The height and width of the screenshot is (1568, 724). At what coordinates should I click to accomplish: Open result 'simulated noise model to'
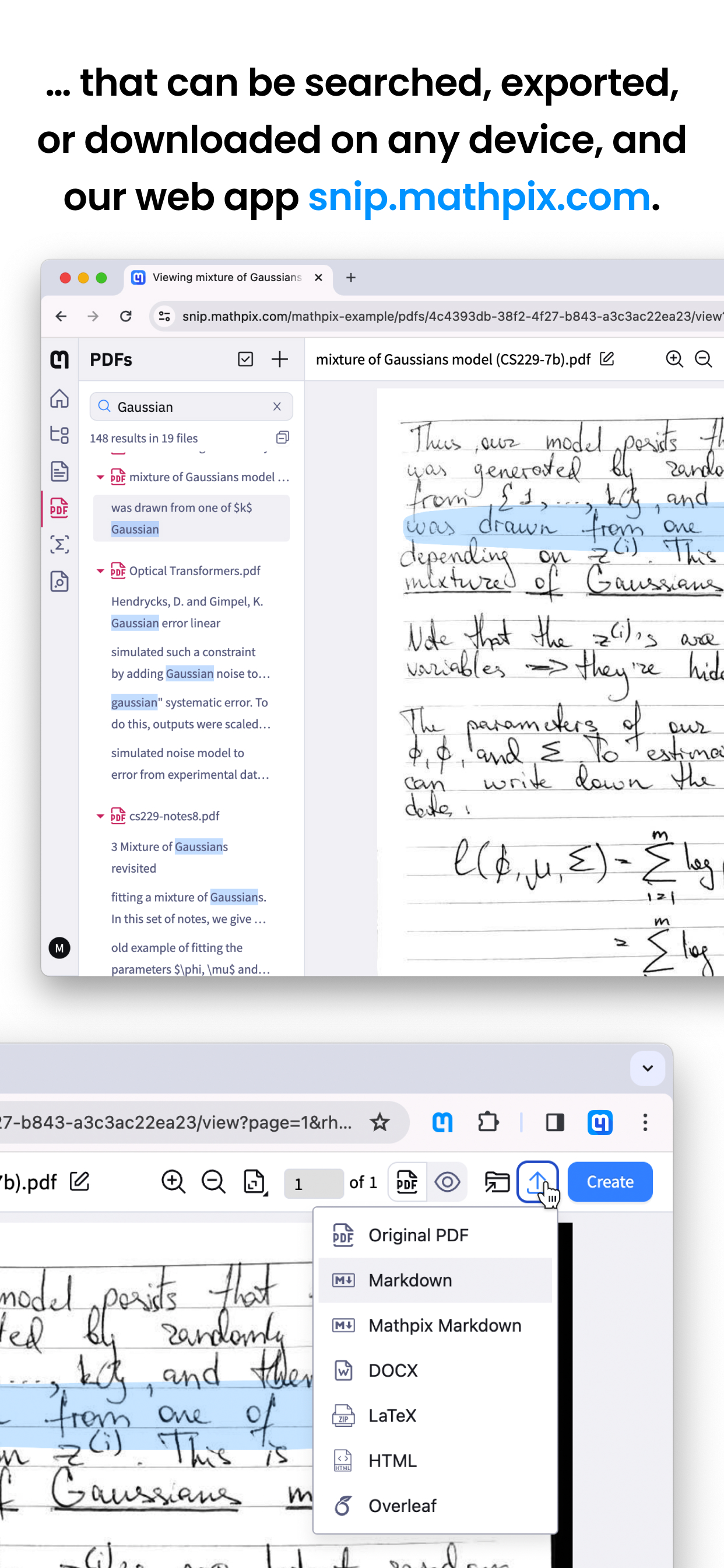point(191,764)
